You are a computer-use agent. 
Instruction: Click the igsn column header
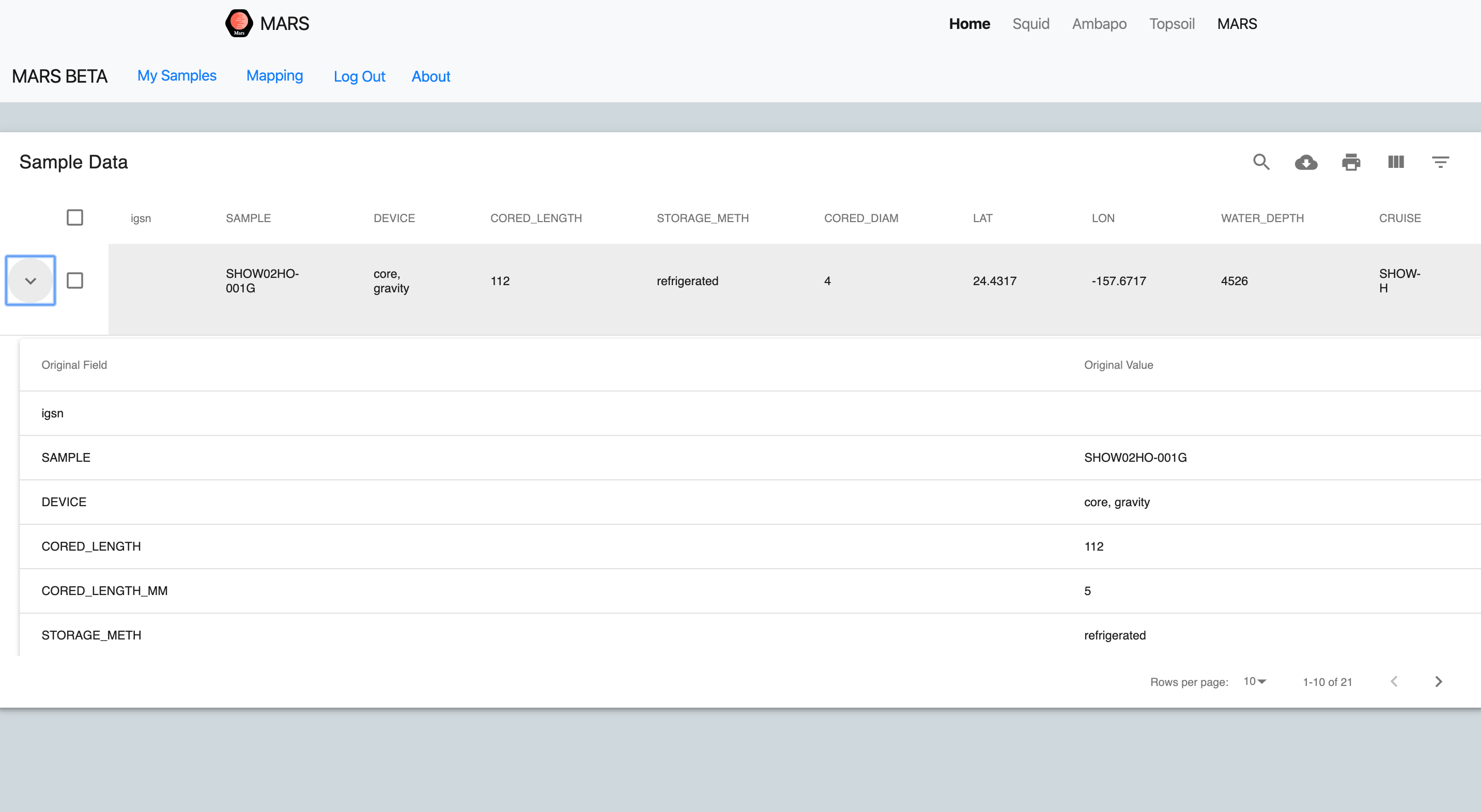click(141, 218)
